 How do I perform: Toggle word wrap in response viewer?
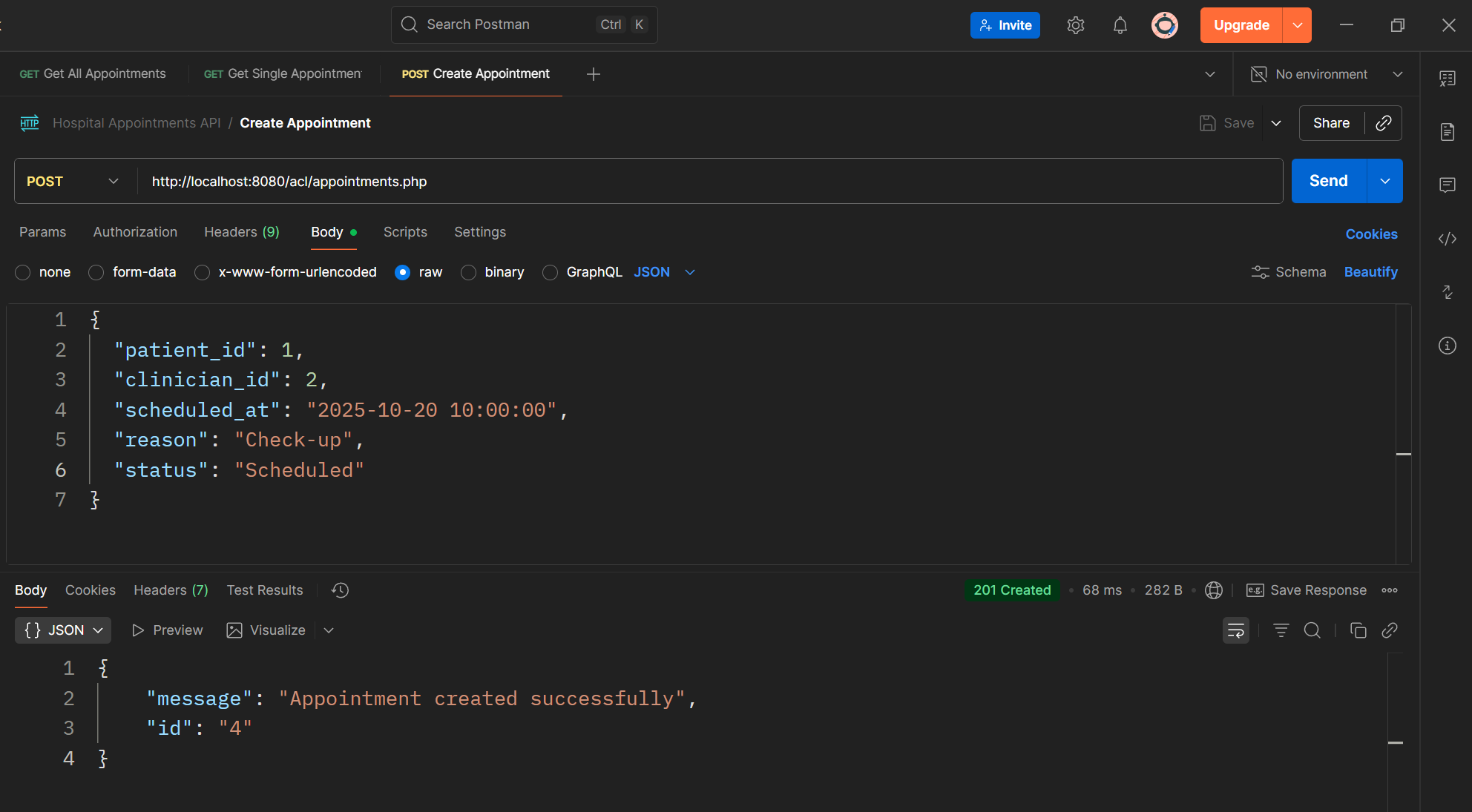[x=1235, y=630]
